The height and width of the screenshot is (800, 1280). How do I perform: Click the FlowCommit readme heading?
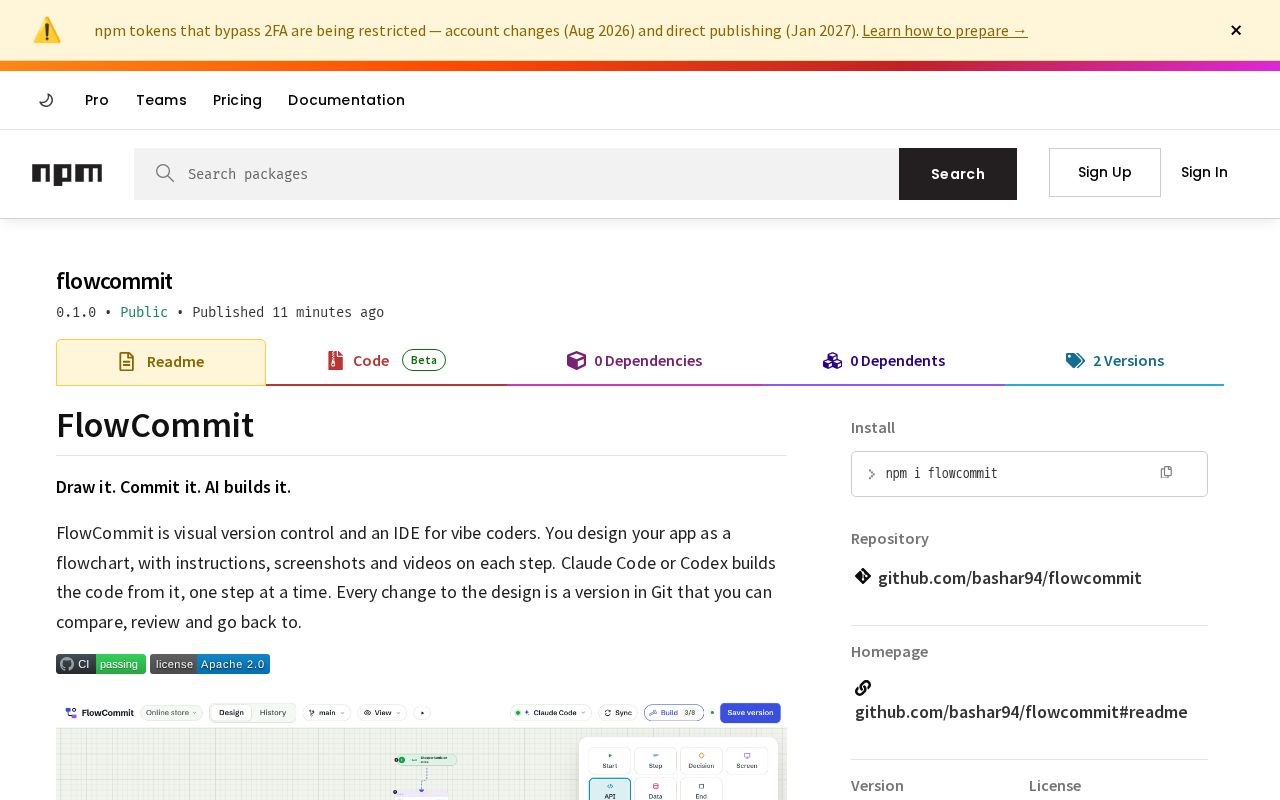[155, 425]
